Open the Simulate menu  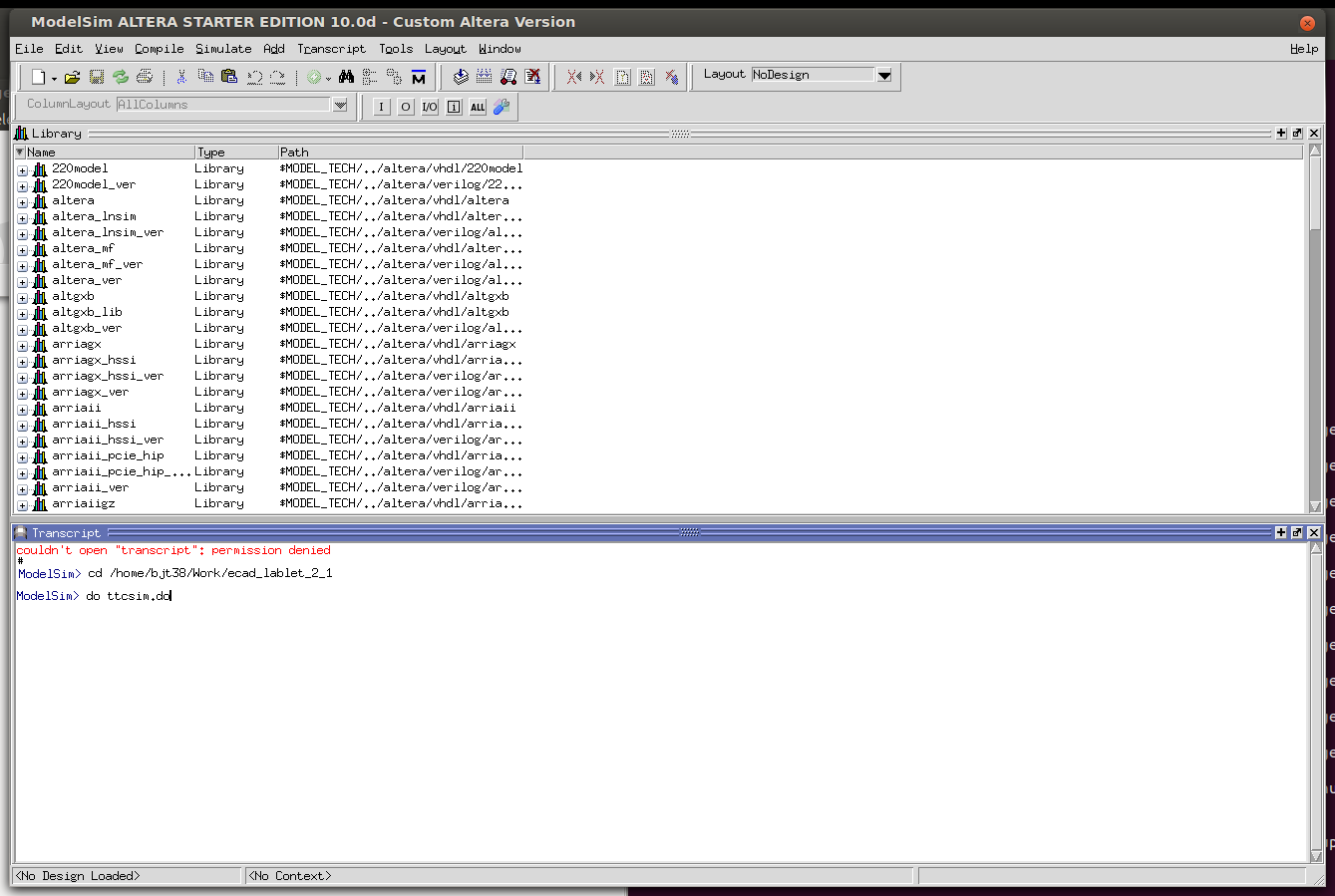click(223, 49)
